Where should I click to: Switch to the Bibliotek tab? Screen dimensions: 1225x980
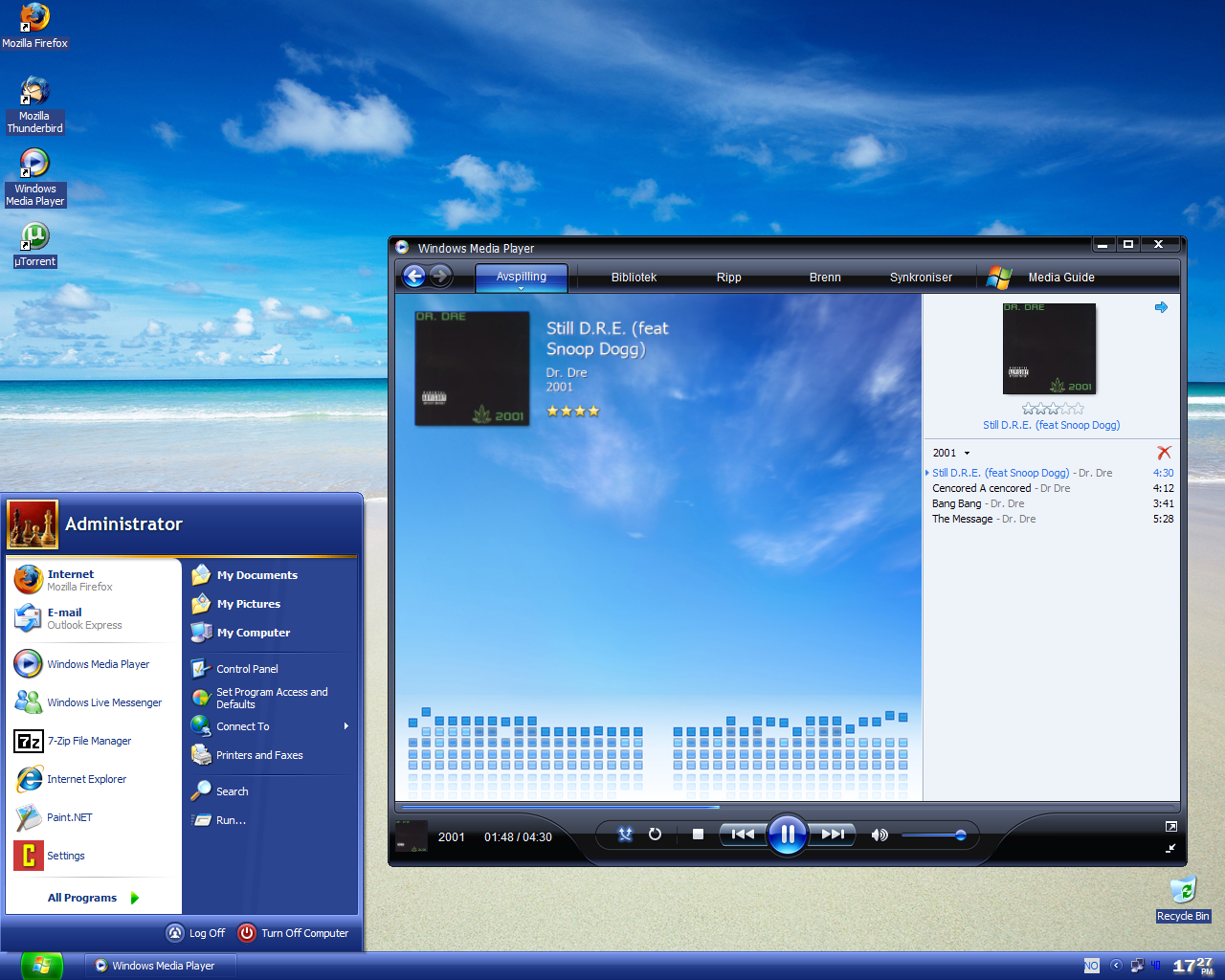pos(634,278)
